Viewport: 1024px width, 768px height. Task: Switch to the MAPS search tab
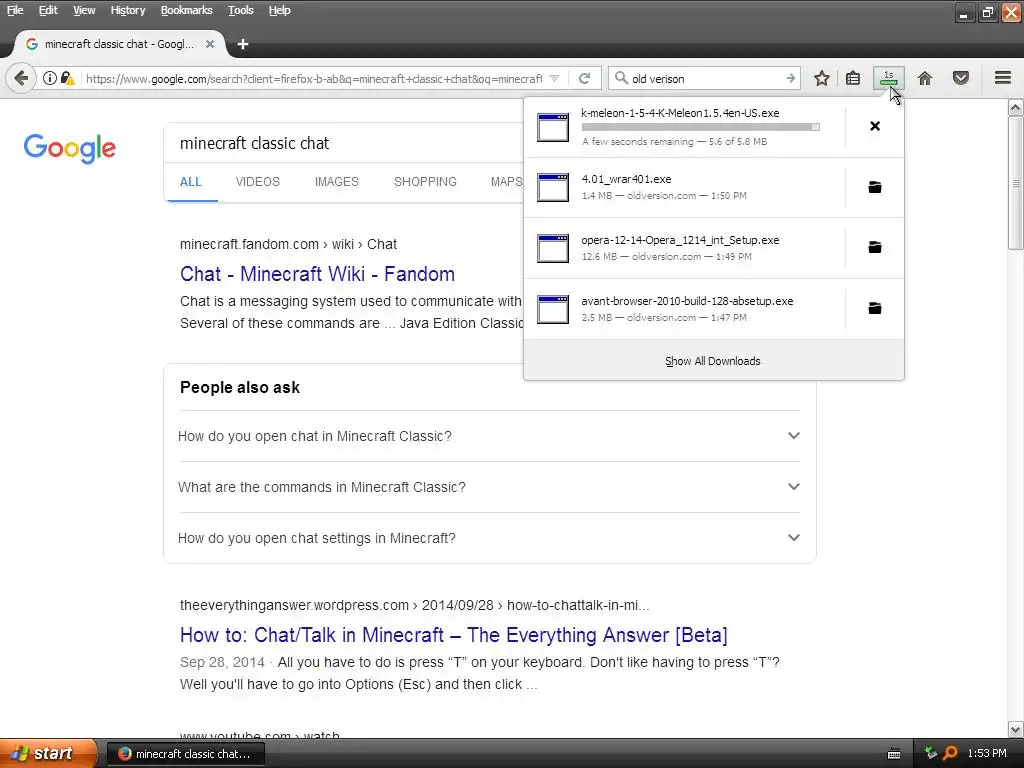(x=507, y=182)
